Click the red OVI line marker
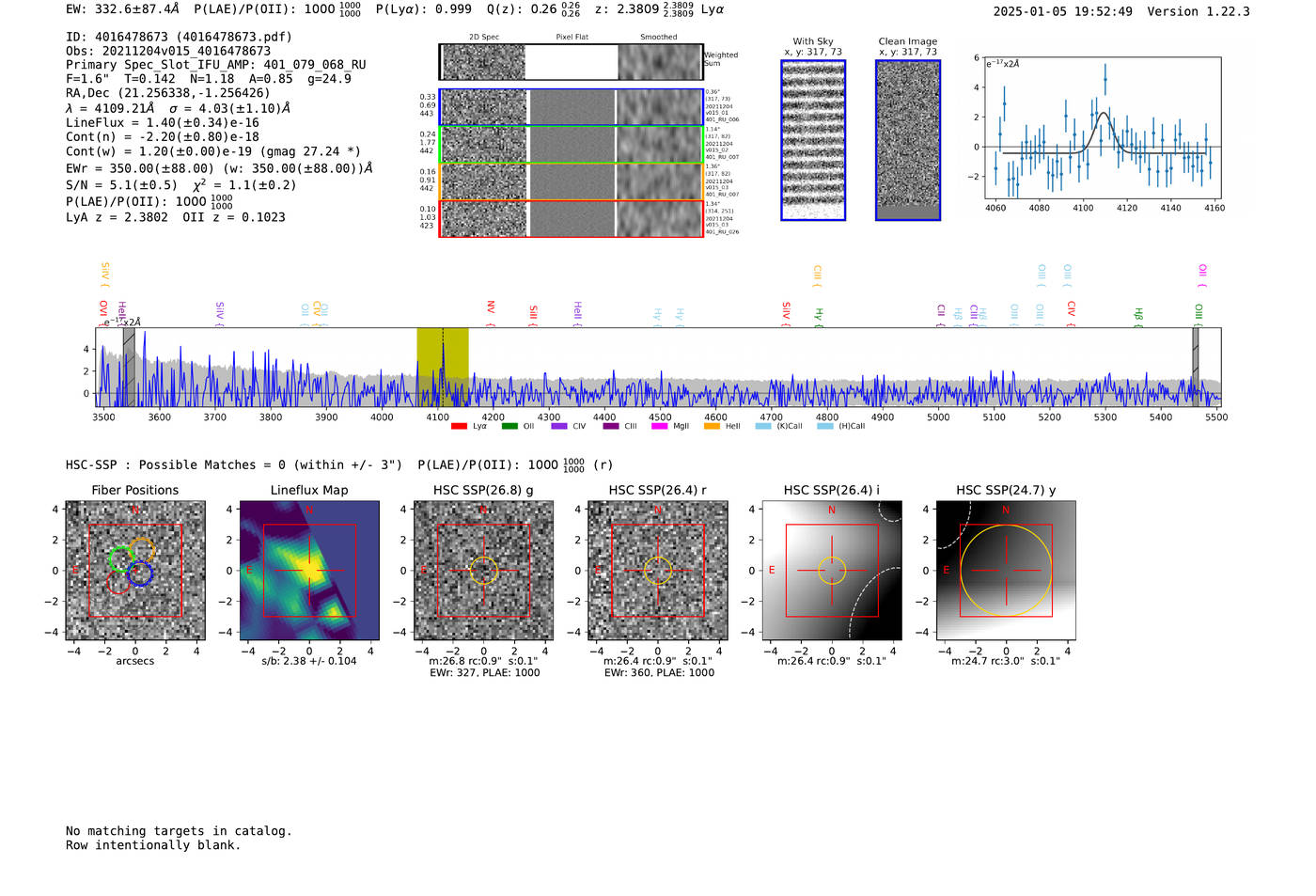 (x=103, y=313)
